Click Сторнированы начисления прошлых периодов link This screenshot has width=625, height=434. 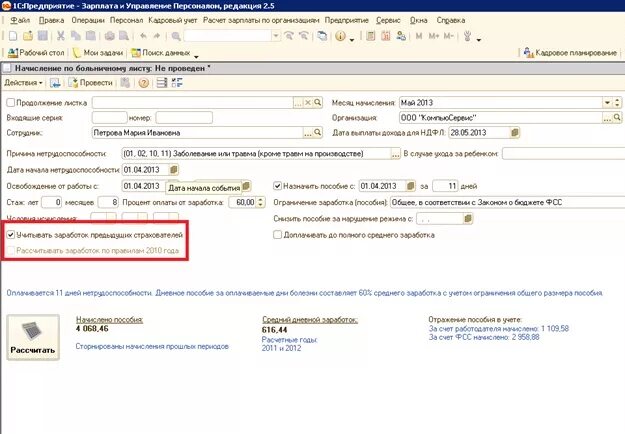coord(152,346)
